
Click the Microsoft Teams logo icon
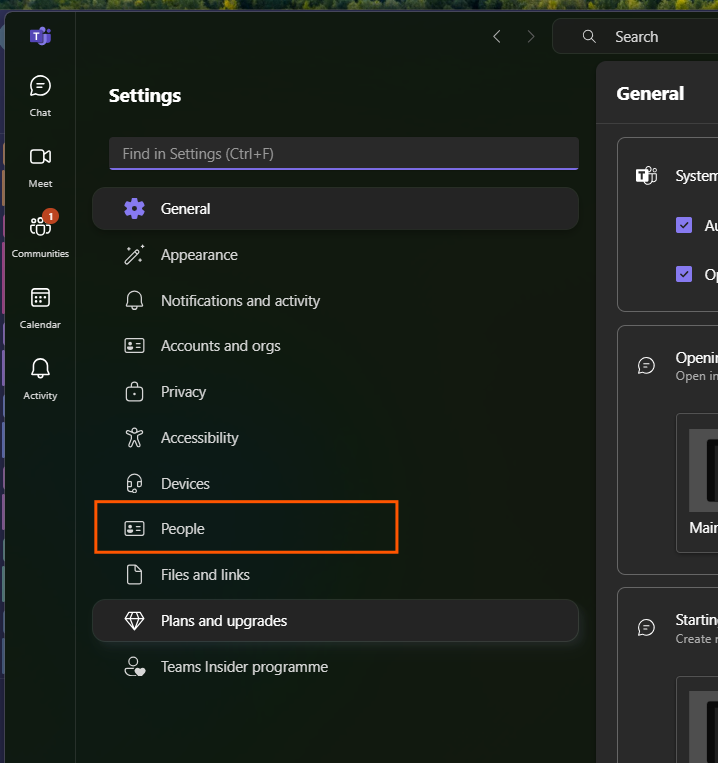(x=40, y=36)
